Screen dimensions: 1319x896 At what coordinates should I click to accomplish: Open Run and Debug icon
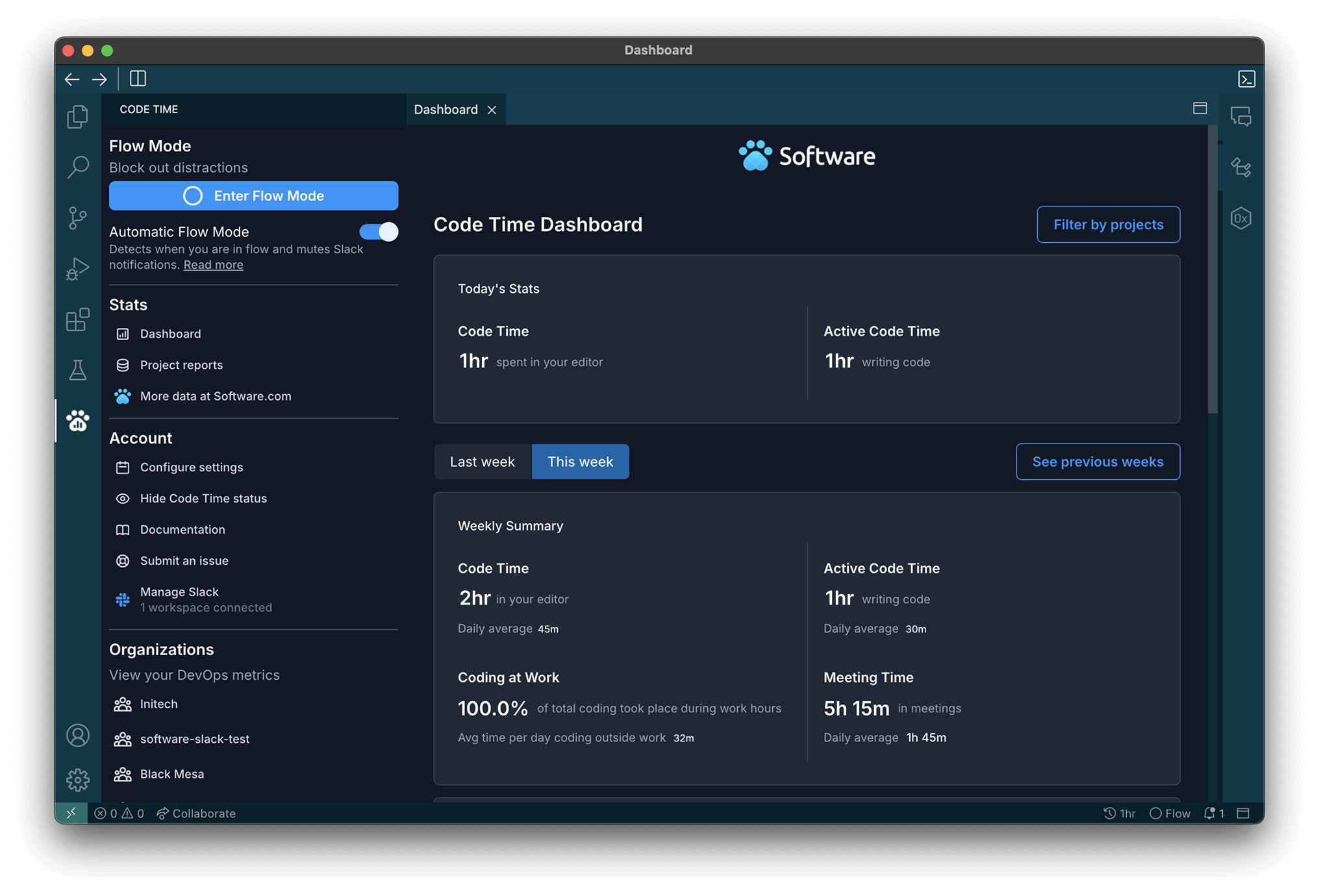(x=77, y=268)
